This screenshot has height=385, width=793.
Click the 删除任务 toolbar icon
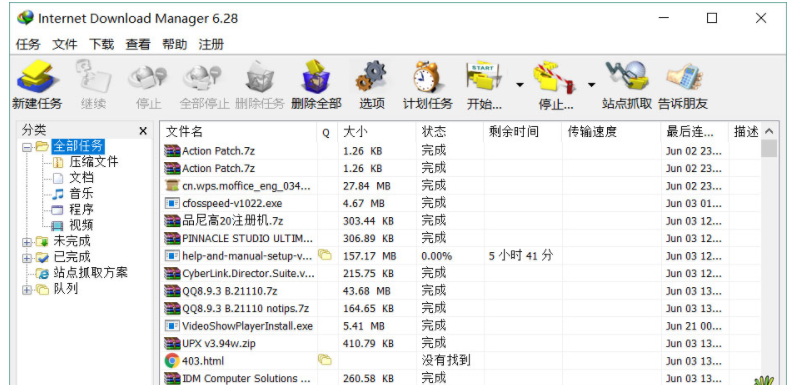tap(260, 78)
